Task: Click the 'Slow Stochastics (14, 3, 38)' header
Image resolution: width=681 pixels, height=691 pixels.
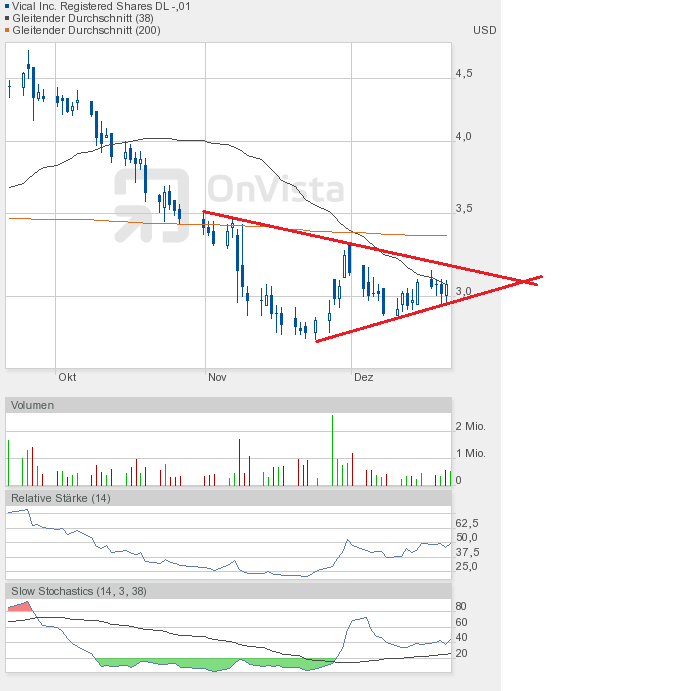Action: (x=228, y=591)
